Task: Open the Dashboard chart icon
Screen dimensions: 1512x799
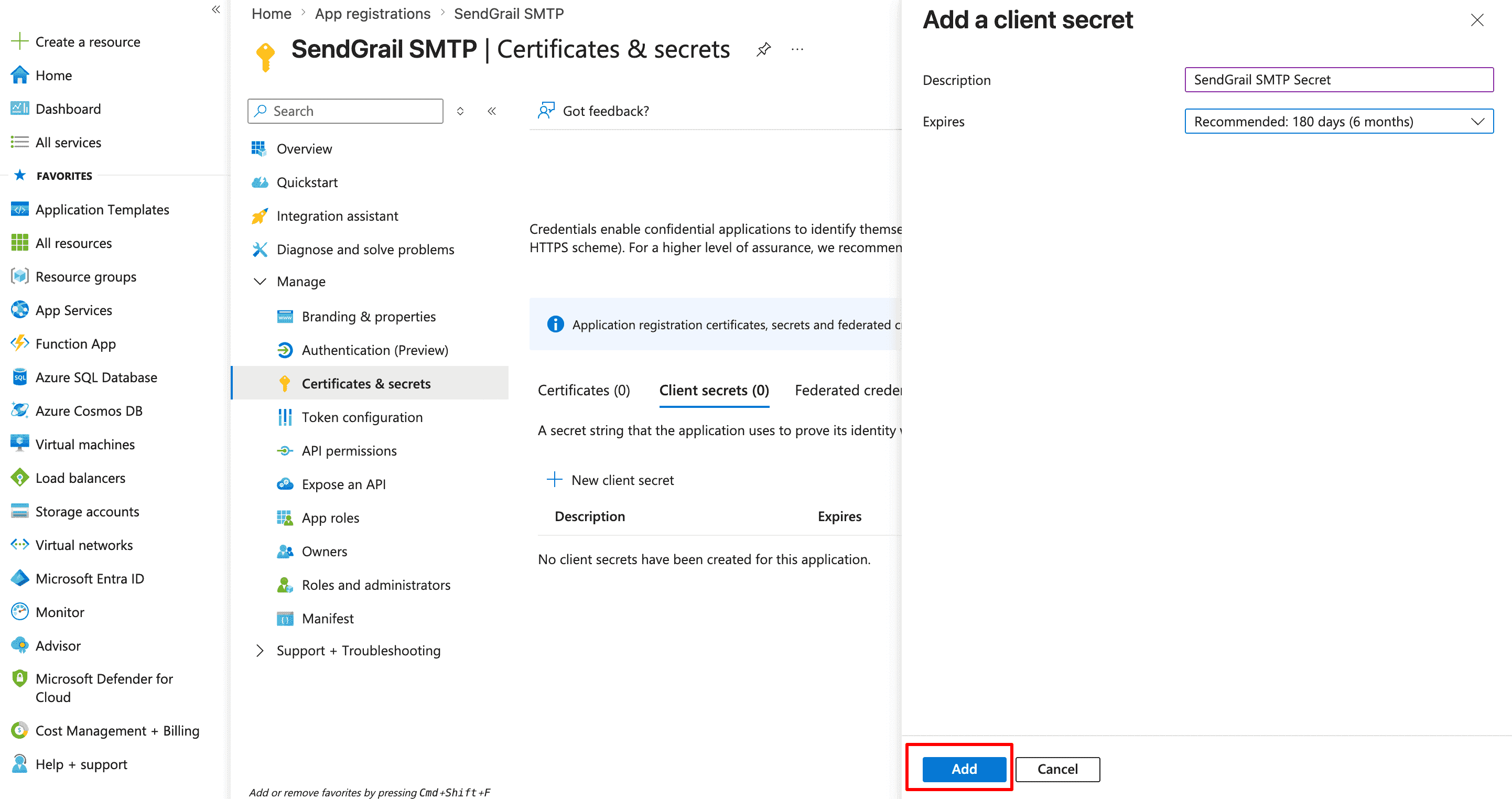Action: click(x=19, y=109)
